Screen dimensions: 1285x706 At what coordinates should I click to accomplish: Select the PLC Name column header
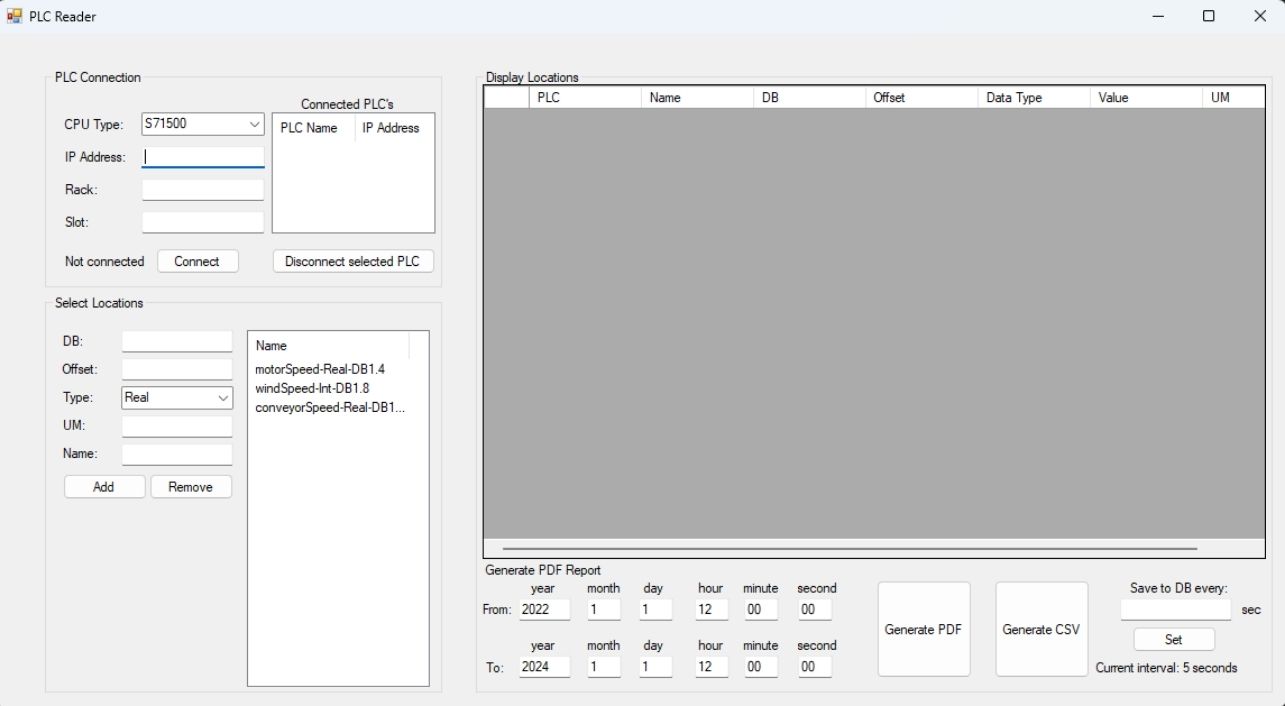click(314, 128)
